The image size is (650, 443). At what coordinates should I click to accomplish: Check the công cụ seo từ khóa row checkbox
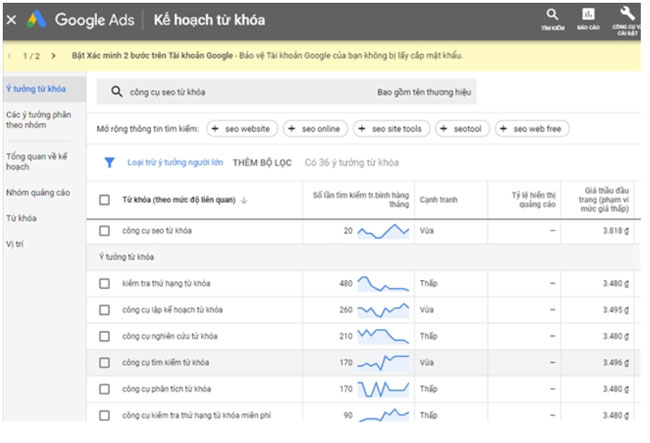[x=104, y=231]
